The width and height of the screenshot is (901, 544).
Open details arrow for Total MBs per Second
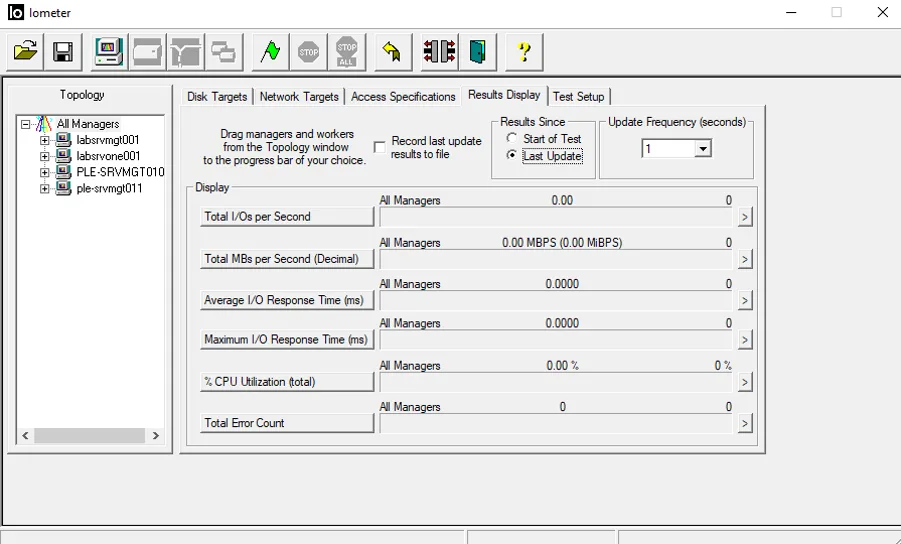pos(745,259)
